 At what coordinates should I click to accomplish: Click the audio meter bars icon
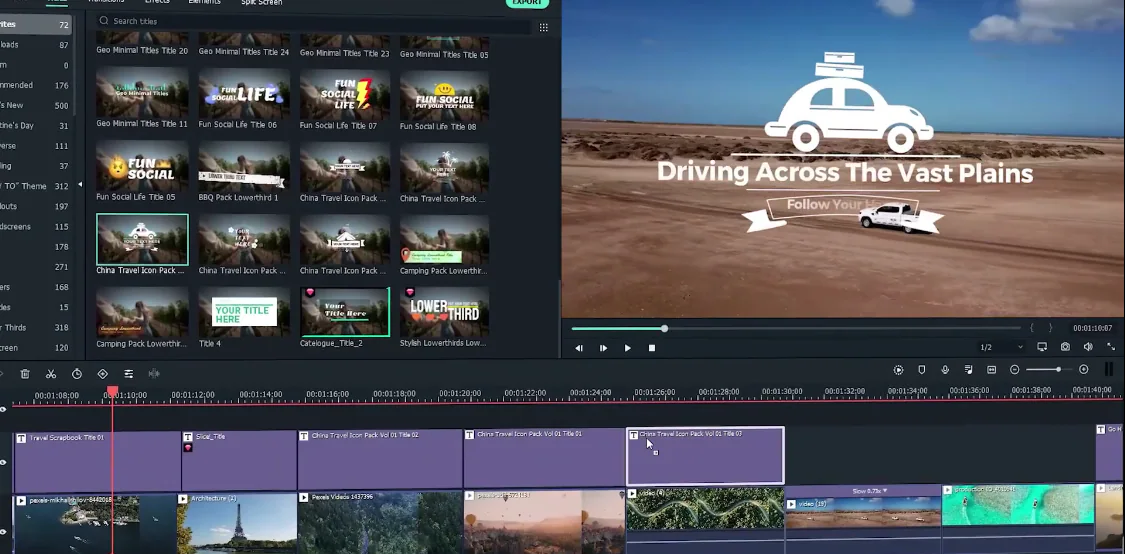(x=1109, y=370)
